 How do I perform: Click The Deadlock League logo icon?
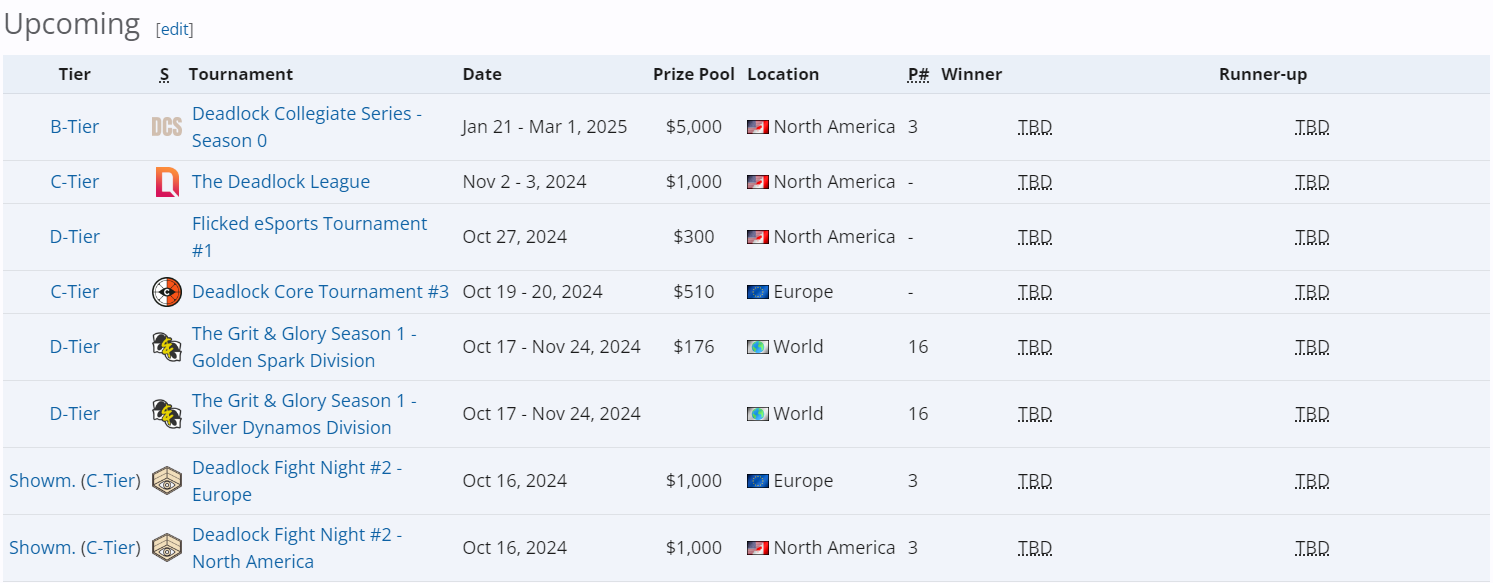[167, 182]
